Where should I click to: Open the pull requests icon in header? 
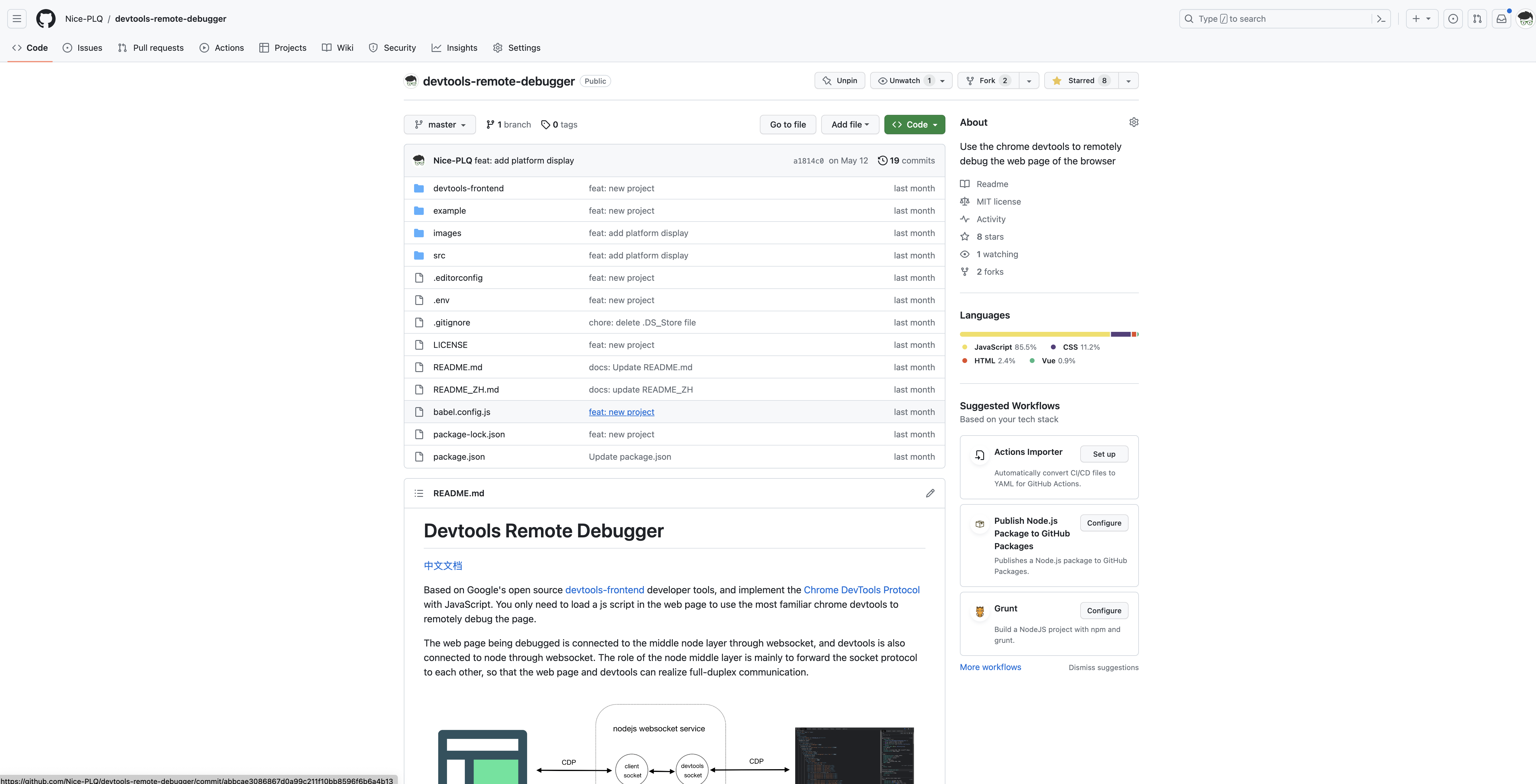pyautogui.click(x=1477, y=18)
